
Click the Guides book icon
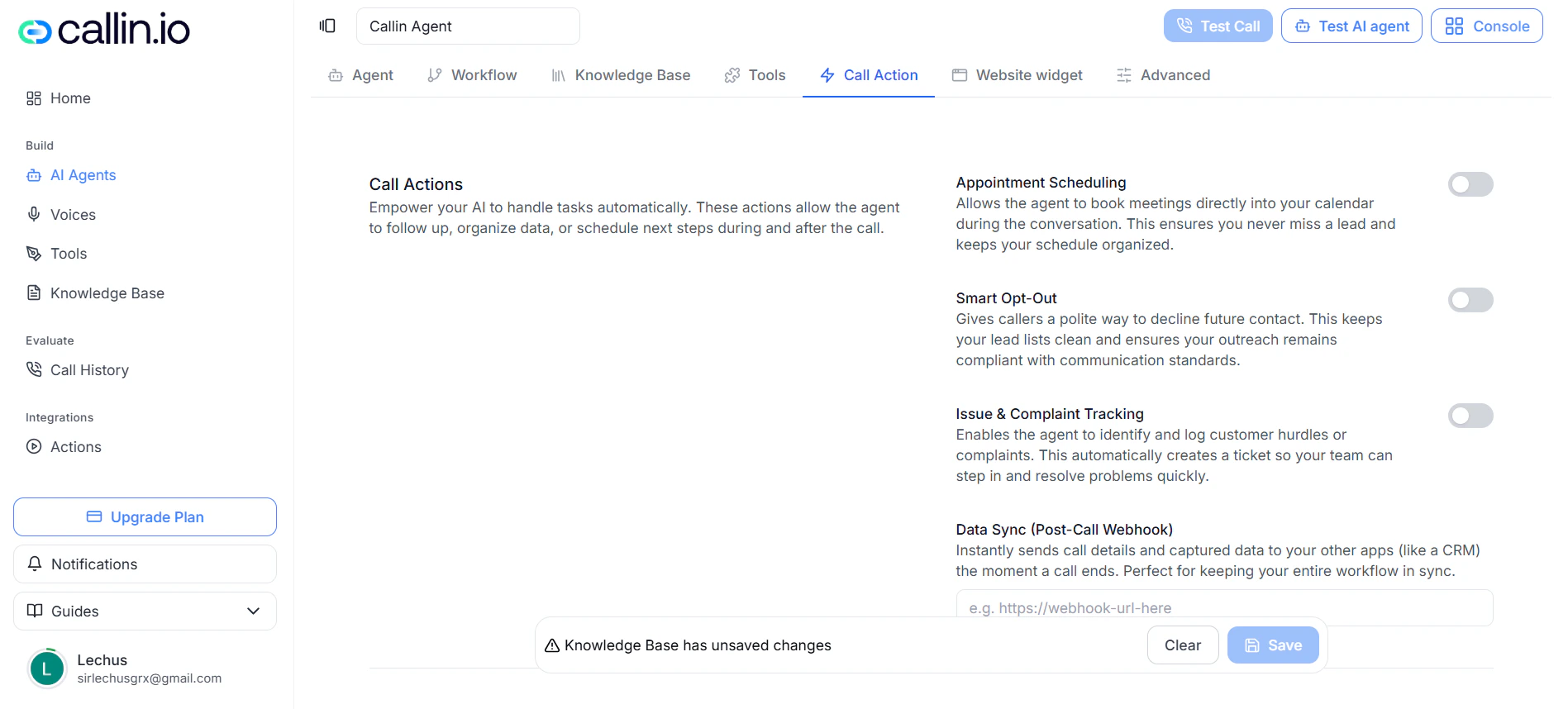point(35,611)
